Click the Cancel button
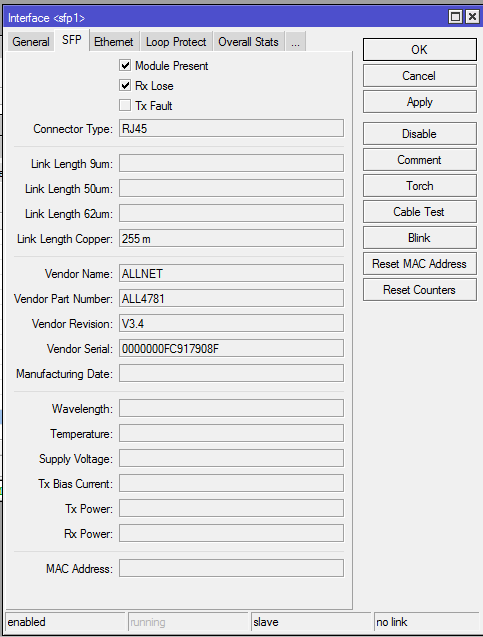The height and width of the screenshot is (637, 483). pos(420,76)
